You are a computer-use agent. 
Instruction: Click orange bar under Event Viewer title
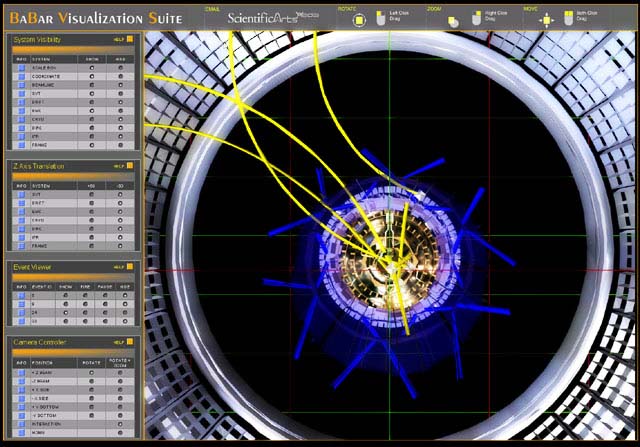point(73,277)
